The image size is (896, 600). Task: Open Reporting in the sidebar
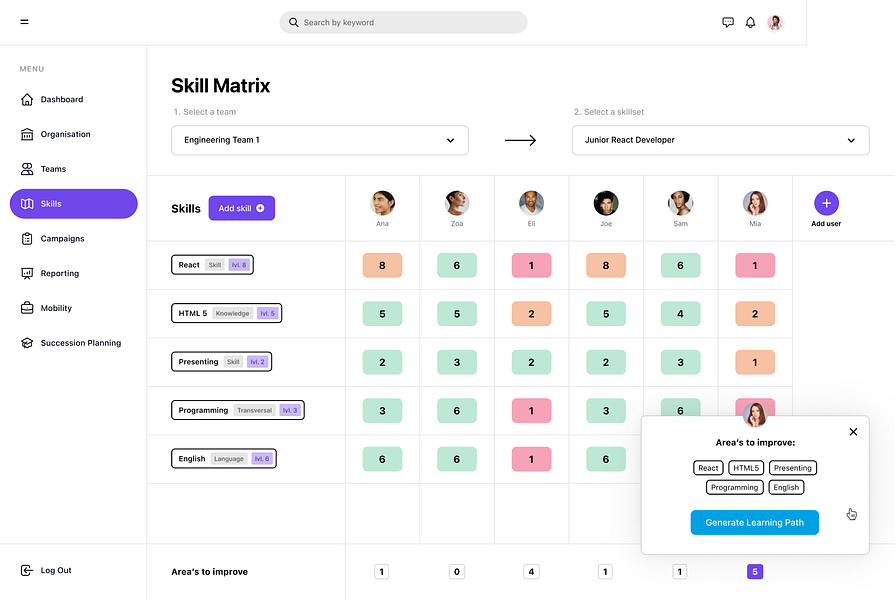59,274
